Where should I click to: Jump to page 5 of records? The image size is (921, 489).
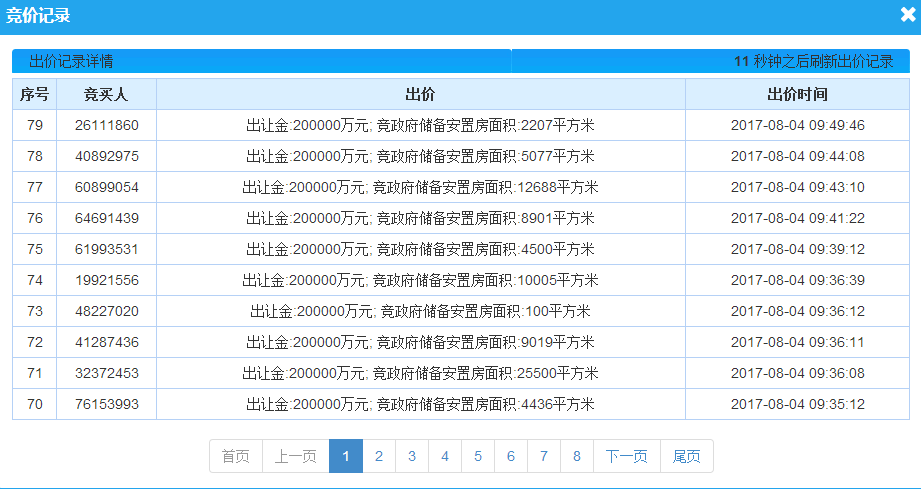[477, 456]
